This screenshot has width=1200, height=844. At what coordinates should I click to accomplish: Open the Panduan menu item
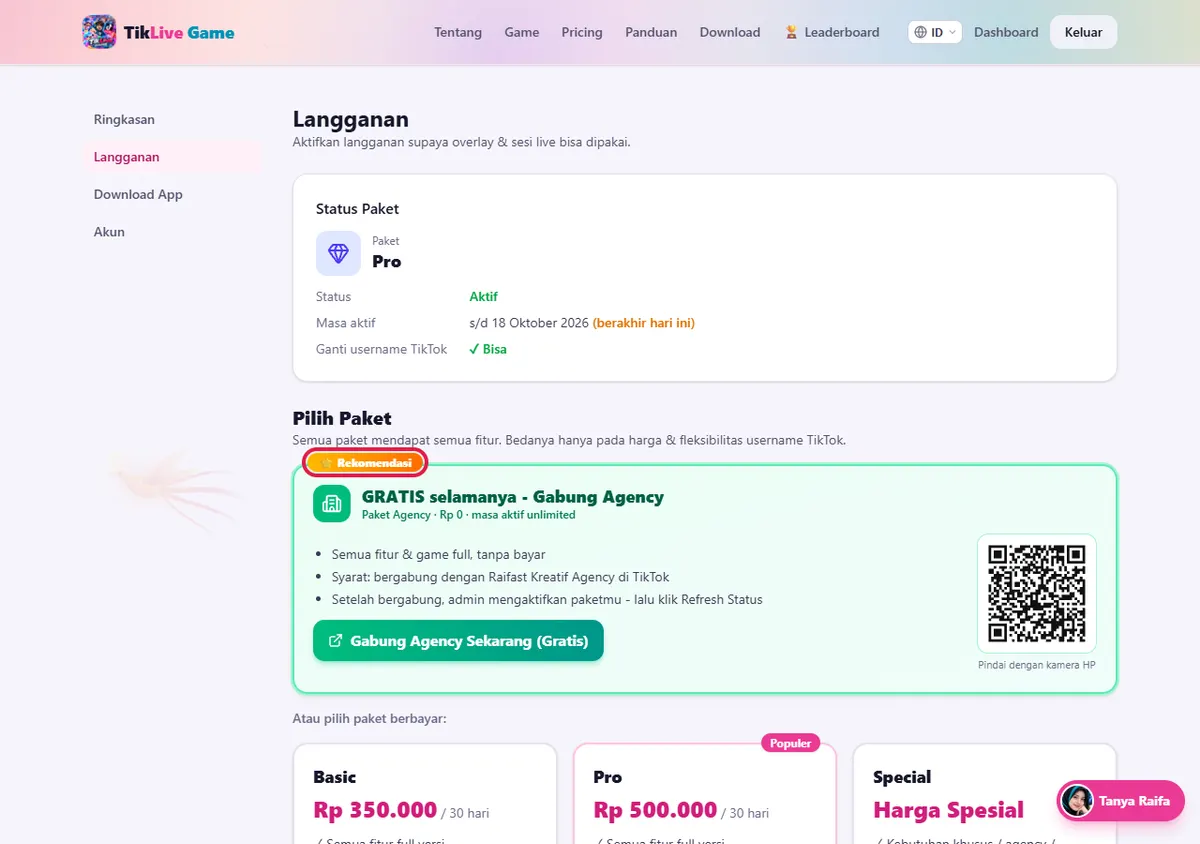pyautogui.click(x=651, y=32)
